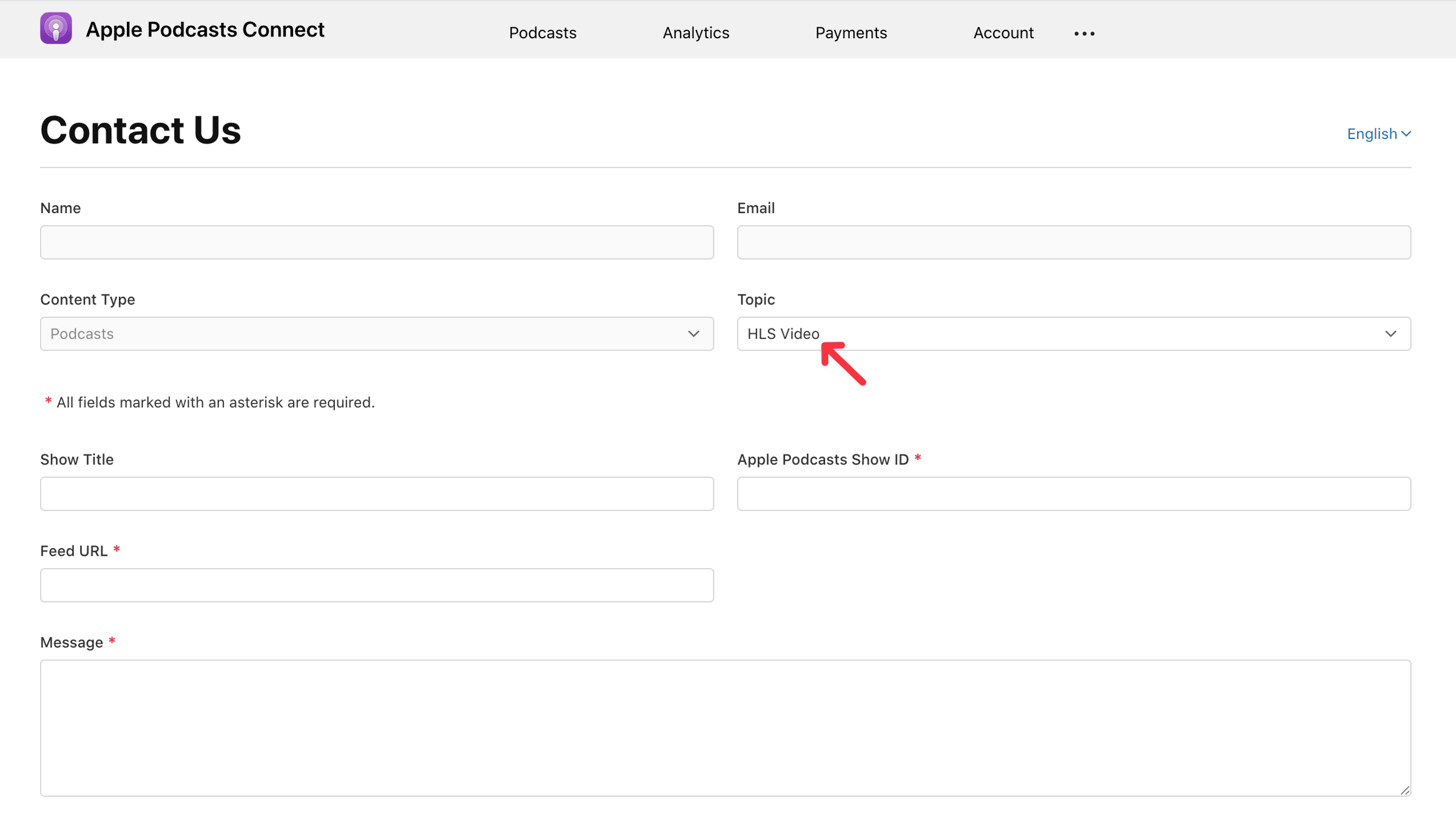Go to the Analytics section
This screenshot has width=1456, height=823.
click(x=696, y=33)
